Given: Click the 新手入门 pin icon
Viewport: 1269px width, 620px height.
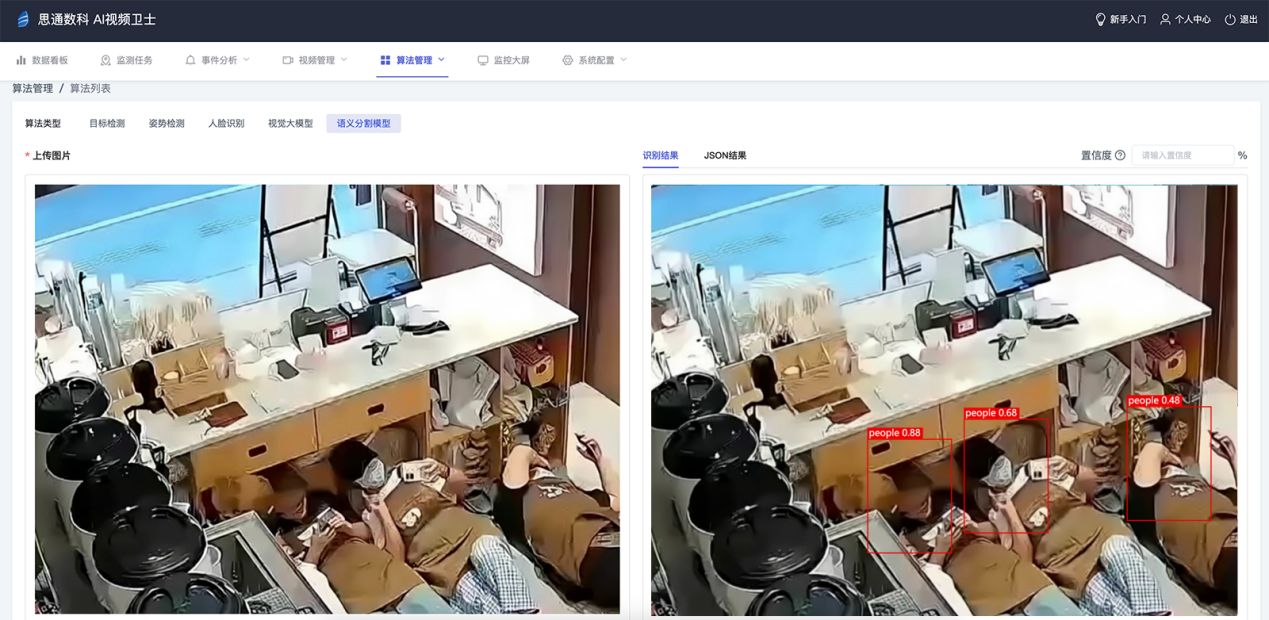Looking at the screenshot, I should coord(1099,19).
